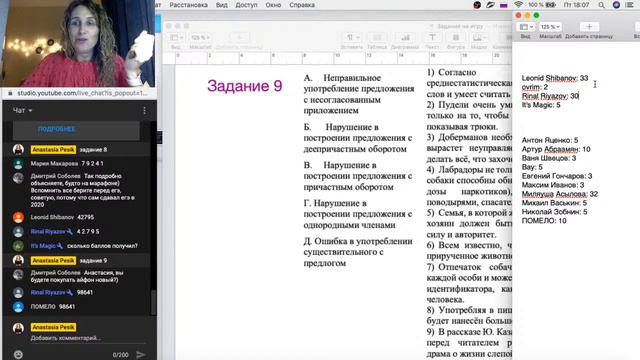Screen dimensions: 640x360
Task: Open the Расстановка menu
Action: pos(188,5)
